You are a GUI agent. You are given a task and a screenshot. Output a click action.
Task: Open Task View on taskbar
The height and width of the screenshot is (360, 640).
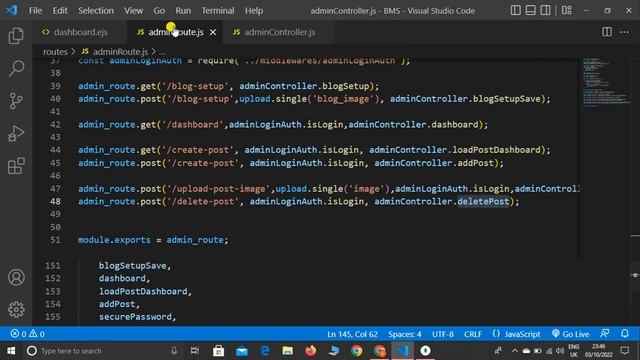tap(195, 351)
